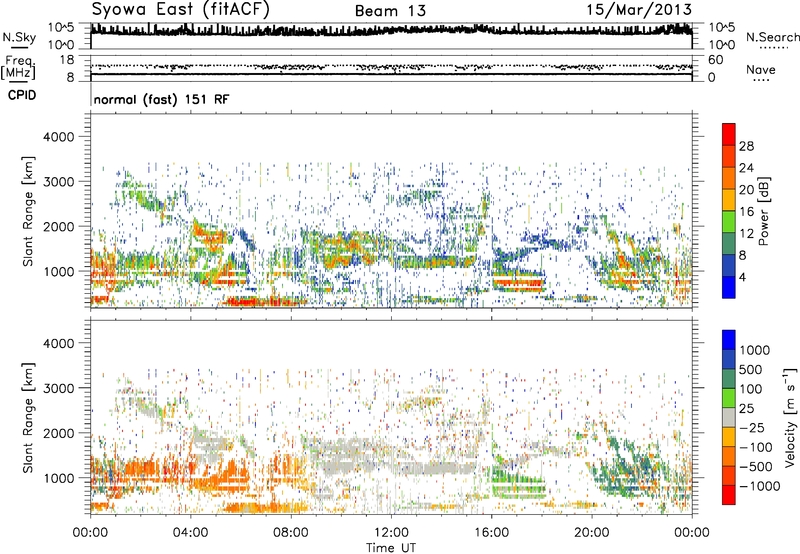Click the 'N.Search' legend label
The width and height of the screenshot is (800, 554).
772,37
